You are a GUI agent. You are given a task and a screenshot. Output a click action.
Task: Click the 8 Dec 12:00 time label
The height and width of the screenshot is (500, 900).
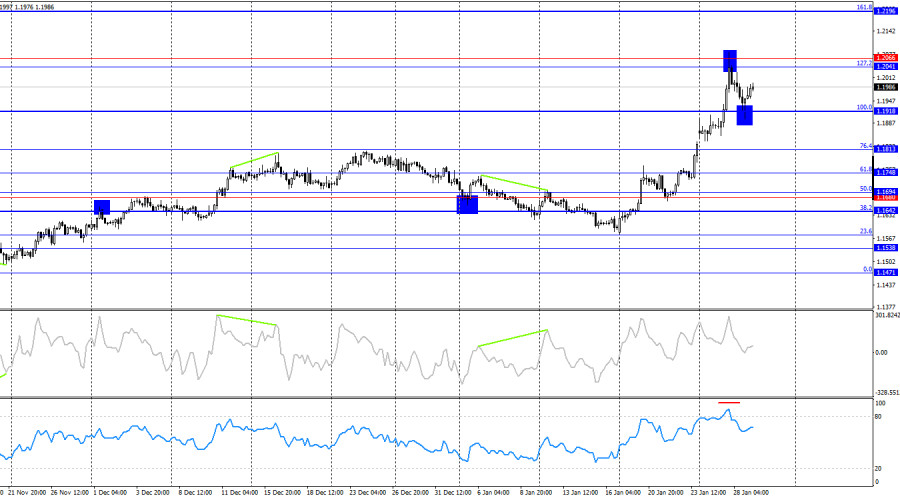(195, 493)
